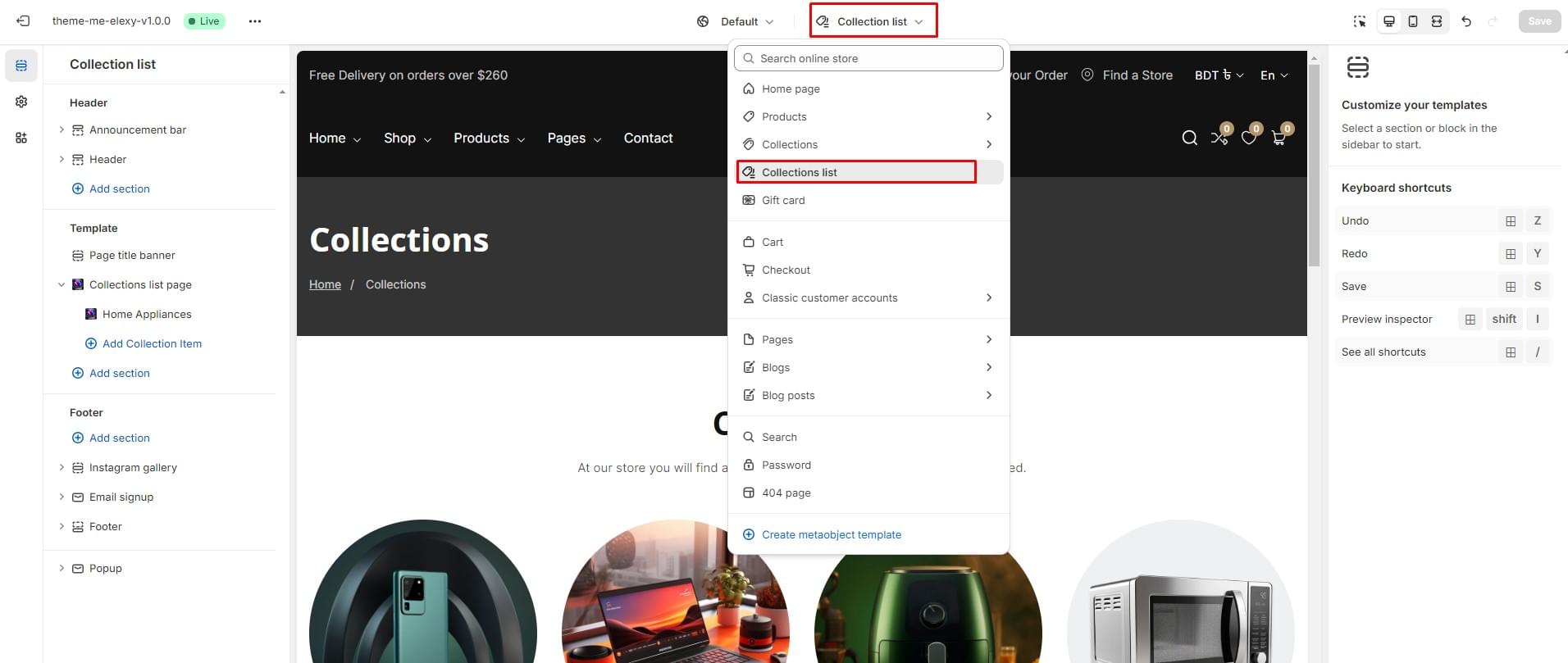The height and width of the screenshot is (663, 1568).
Task: Select Password template entry
Action: pyautogui.click(x=868, y=465)
